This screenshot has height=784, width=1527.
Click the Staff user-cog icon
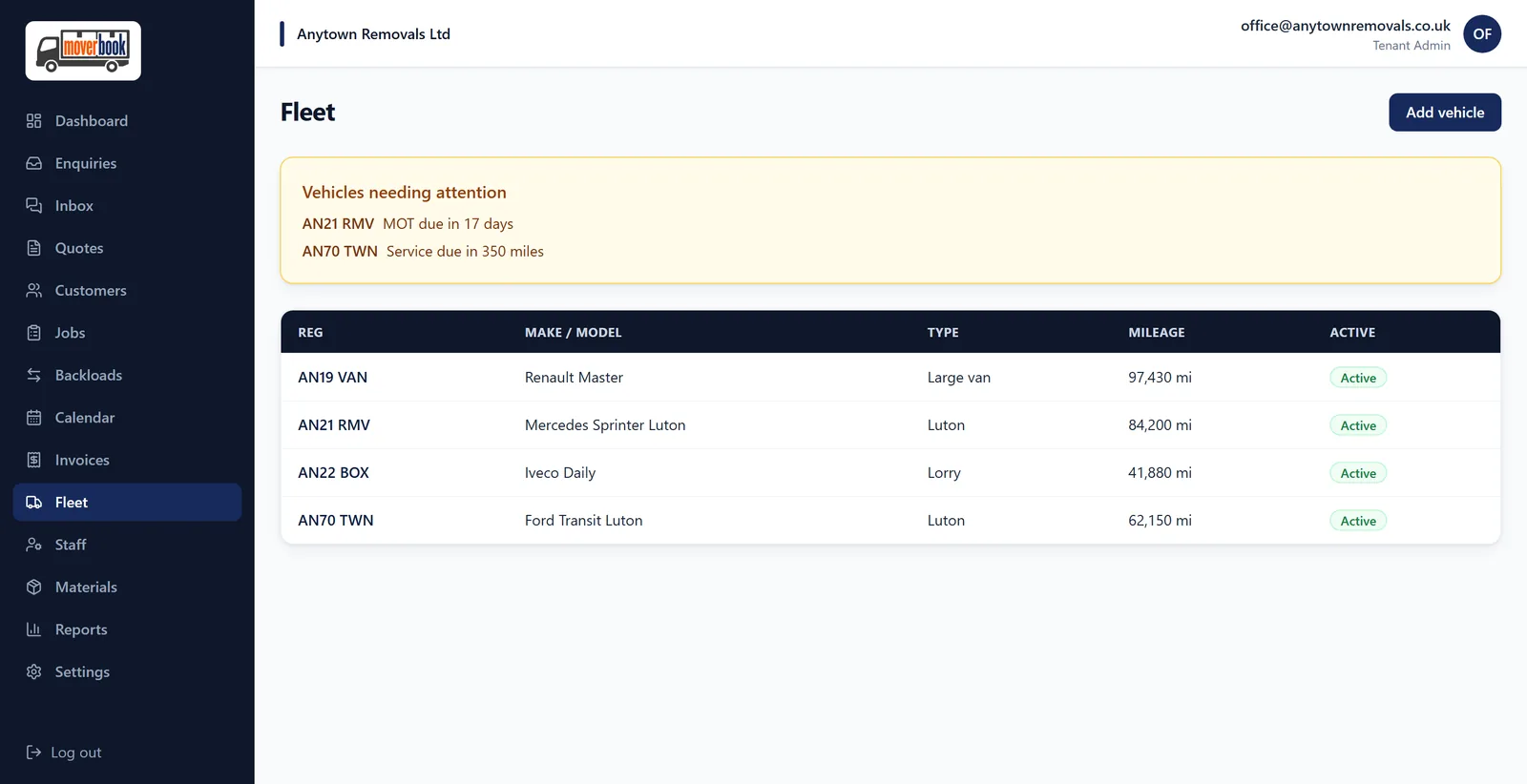(34, 545)
